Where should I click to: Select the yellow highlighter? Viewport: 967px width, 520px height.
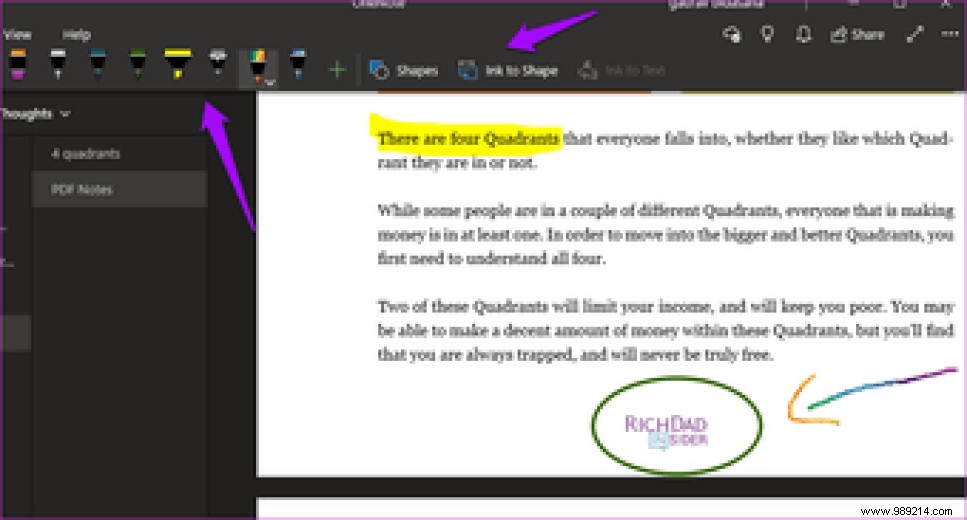178,65
